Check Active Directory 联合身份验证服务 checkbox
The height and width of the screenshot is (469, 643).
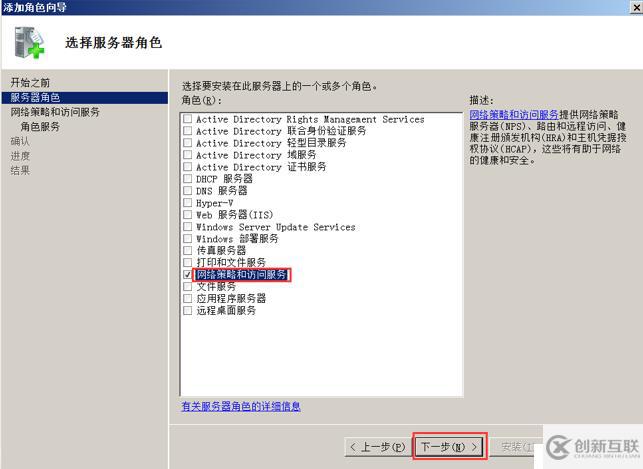click(187, 131)
